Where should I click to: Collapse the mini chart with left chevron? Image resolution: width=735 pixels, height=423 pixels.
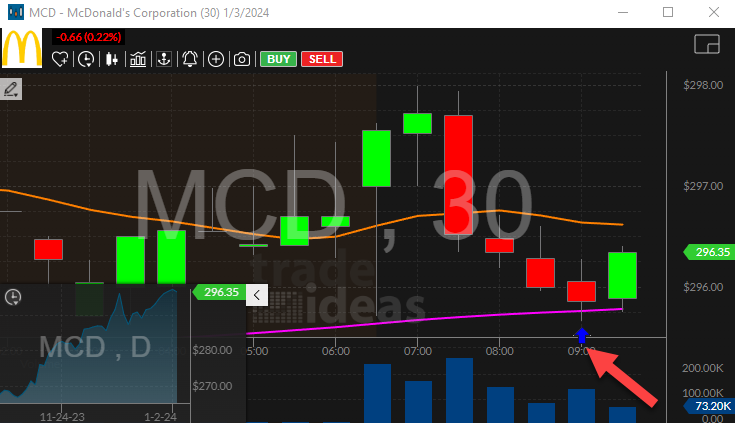coord(256,294)
